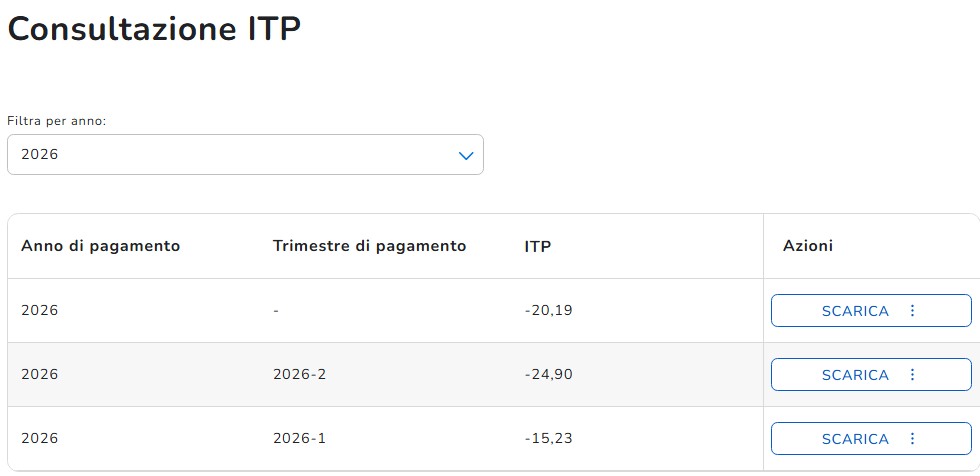Open more options dots in the -20,19 row
Screen dimensions: 980x476
[912, 310]
